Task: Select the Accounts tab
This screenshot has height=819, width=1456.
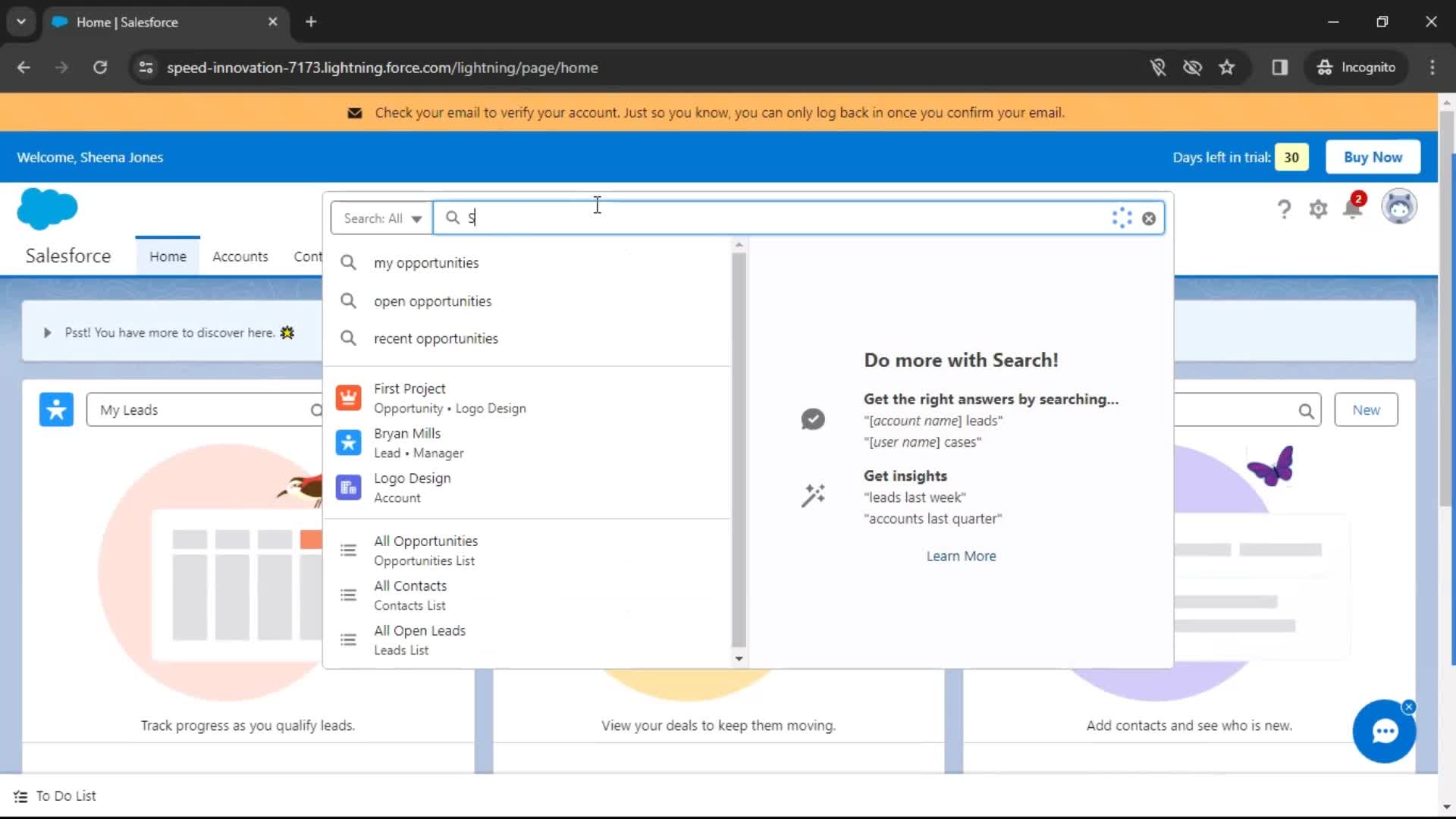Action: (240, 256)
